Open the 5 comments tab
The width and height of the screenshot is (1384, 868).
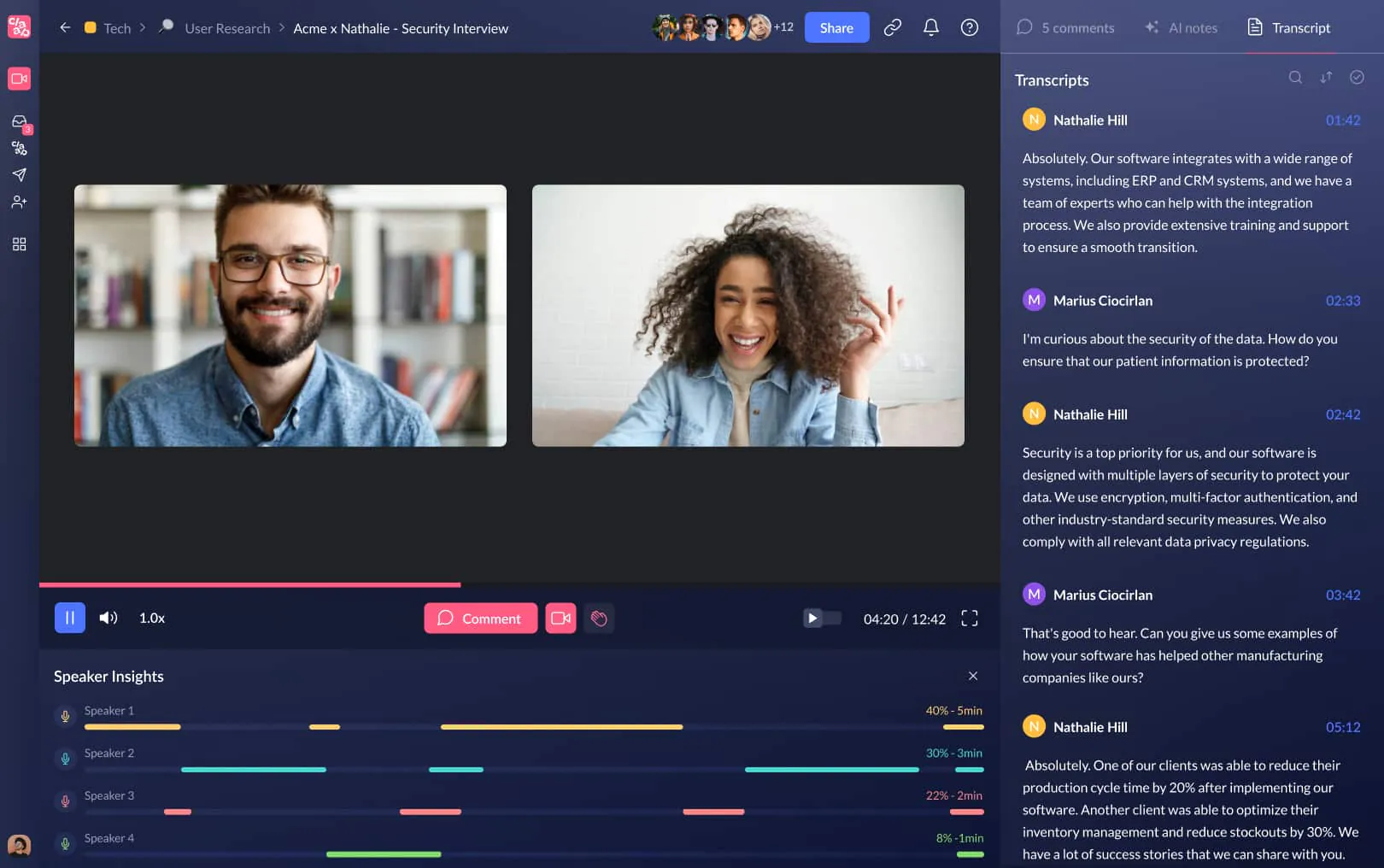tap(1066, 27)
